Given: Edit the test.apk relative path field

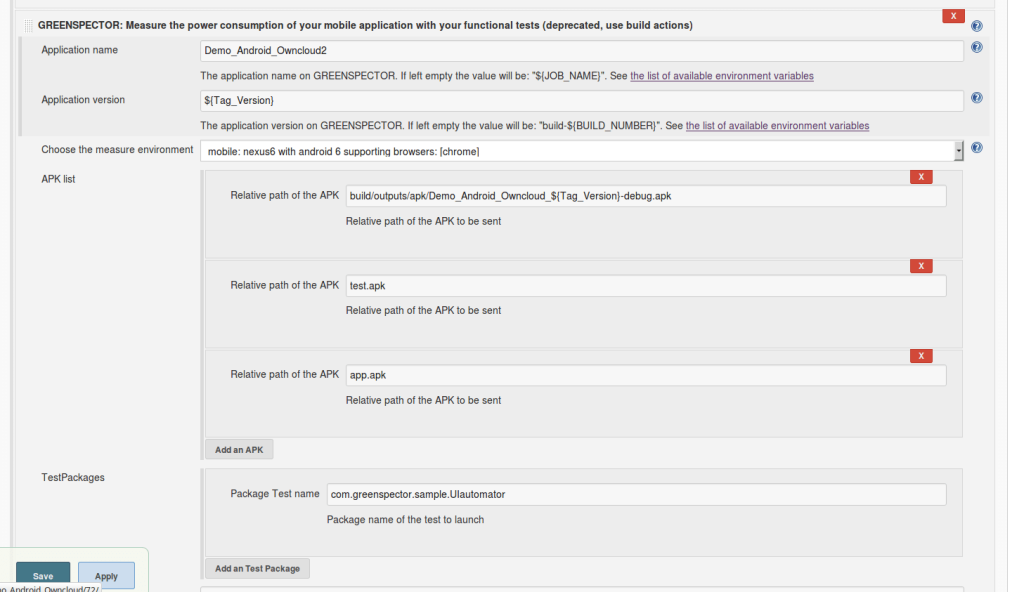Looking at the screenshot, I should click(x=646, y=286).
